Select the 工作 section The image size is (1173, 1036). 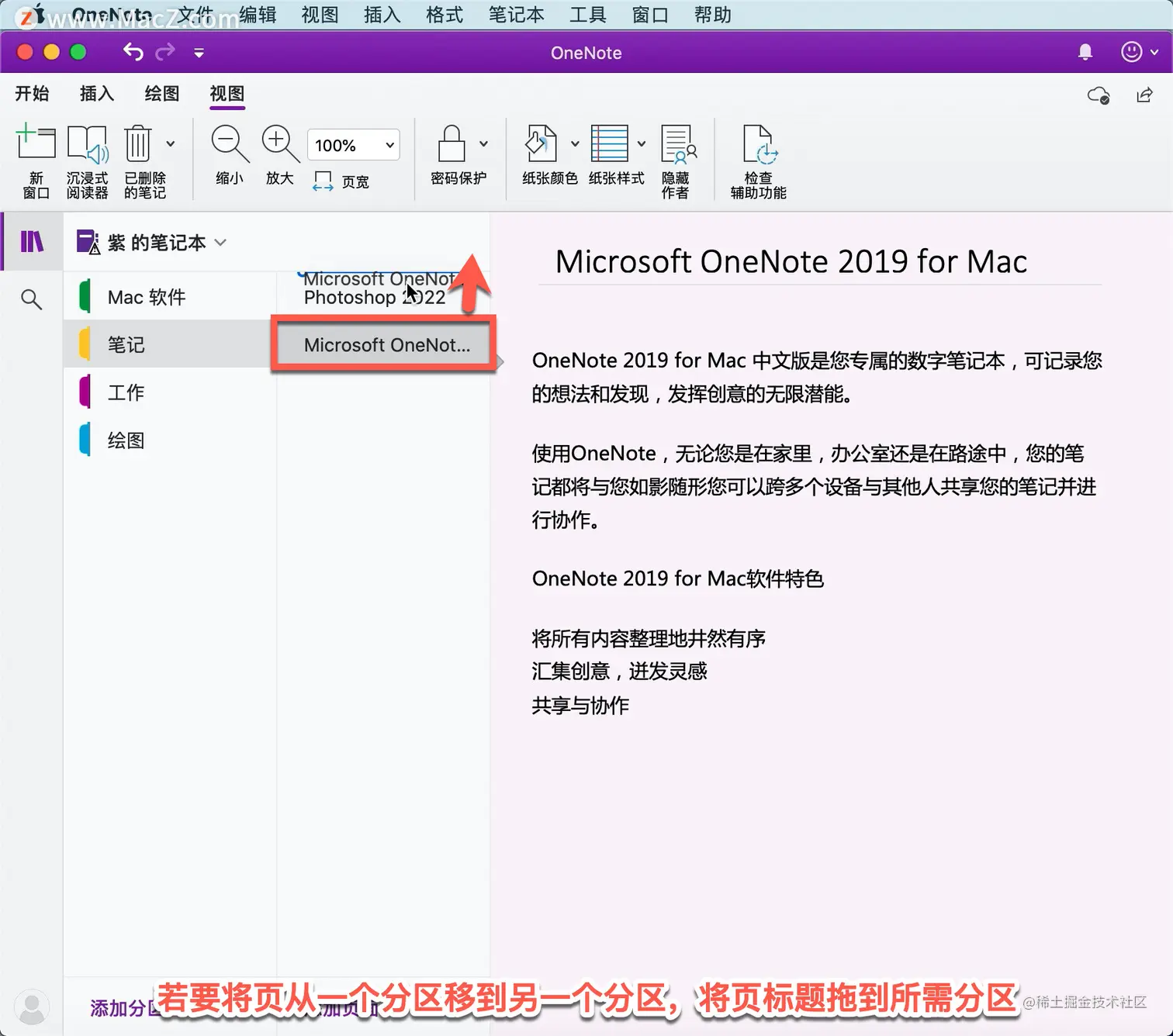(x=171, y=392)
